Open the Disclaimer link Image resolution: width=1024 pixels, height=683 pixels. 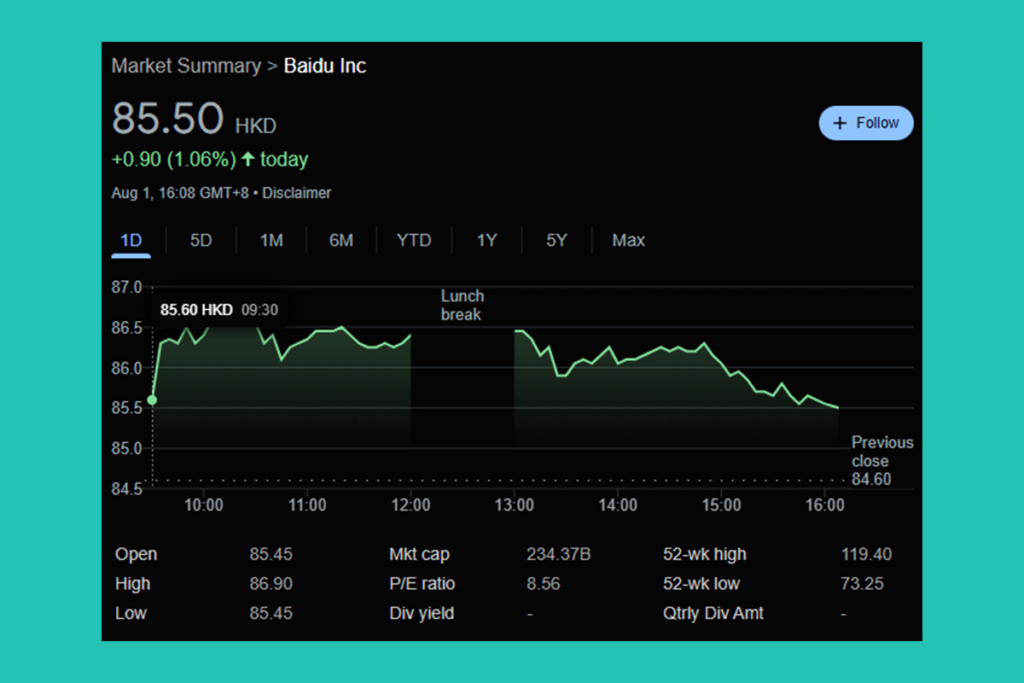(296, 192)
